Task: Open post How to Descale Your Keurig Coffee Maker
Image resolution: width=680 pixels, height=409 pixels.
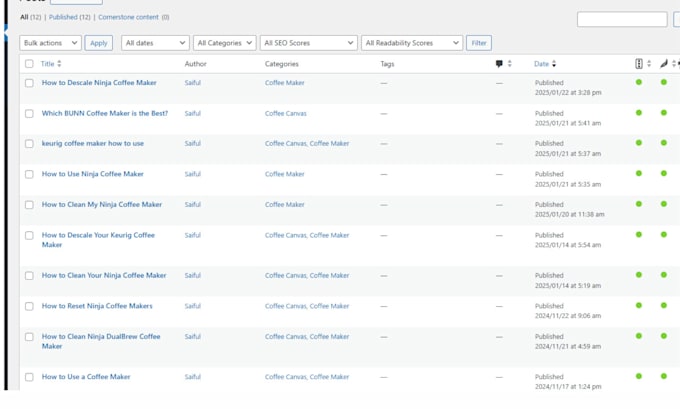Action: pyautogui.click(x=98, y=240)
